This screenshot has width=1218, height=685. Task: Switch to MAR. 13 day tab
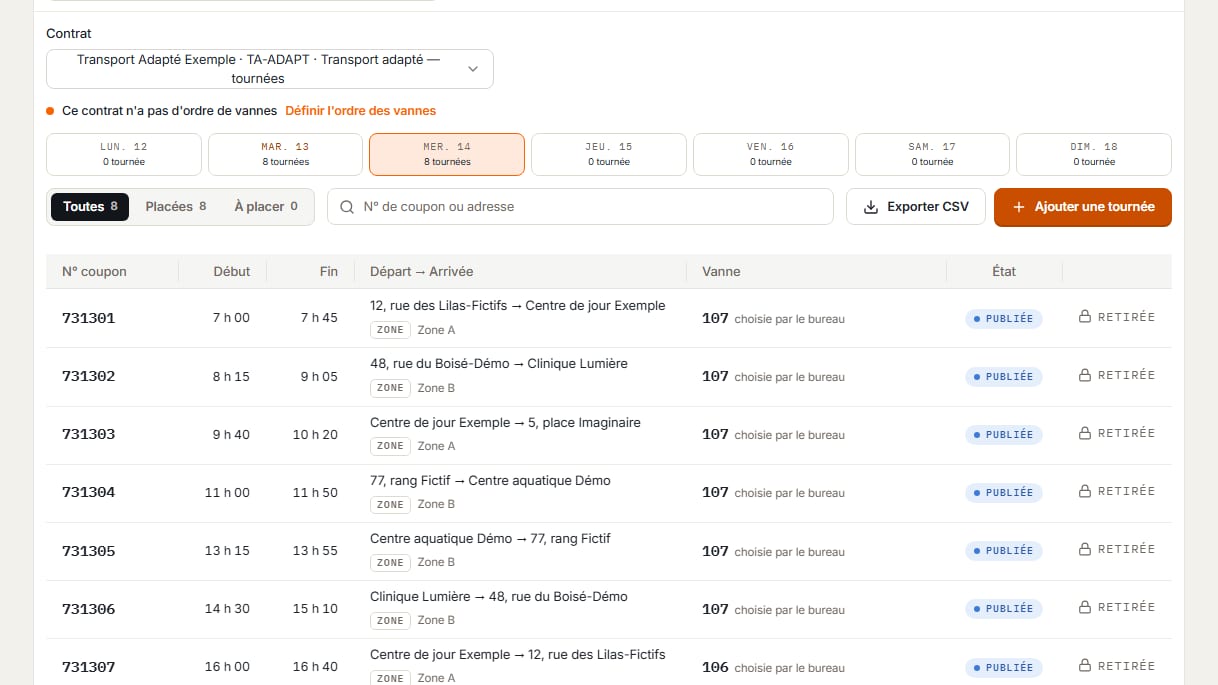click(285, 154)
